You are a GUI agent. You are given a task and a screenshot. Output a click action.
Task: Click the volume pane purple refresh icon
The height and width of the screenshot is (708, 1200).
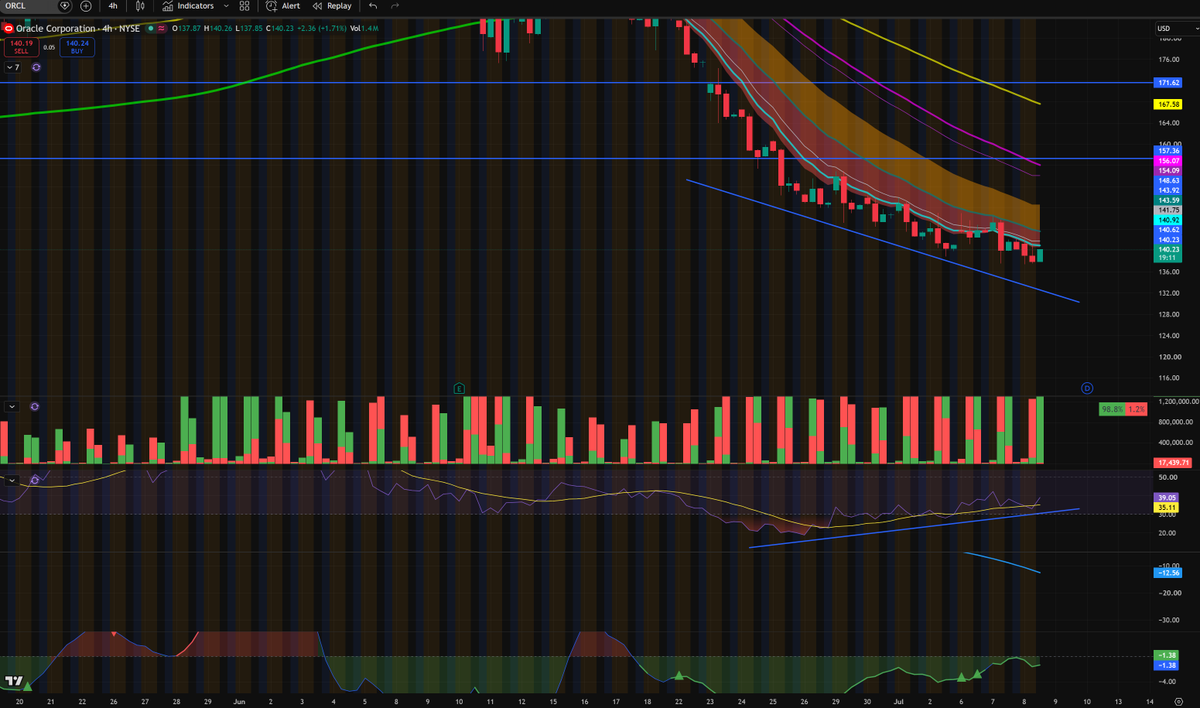(x=35, y=407)
